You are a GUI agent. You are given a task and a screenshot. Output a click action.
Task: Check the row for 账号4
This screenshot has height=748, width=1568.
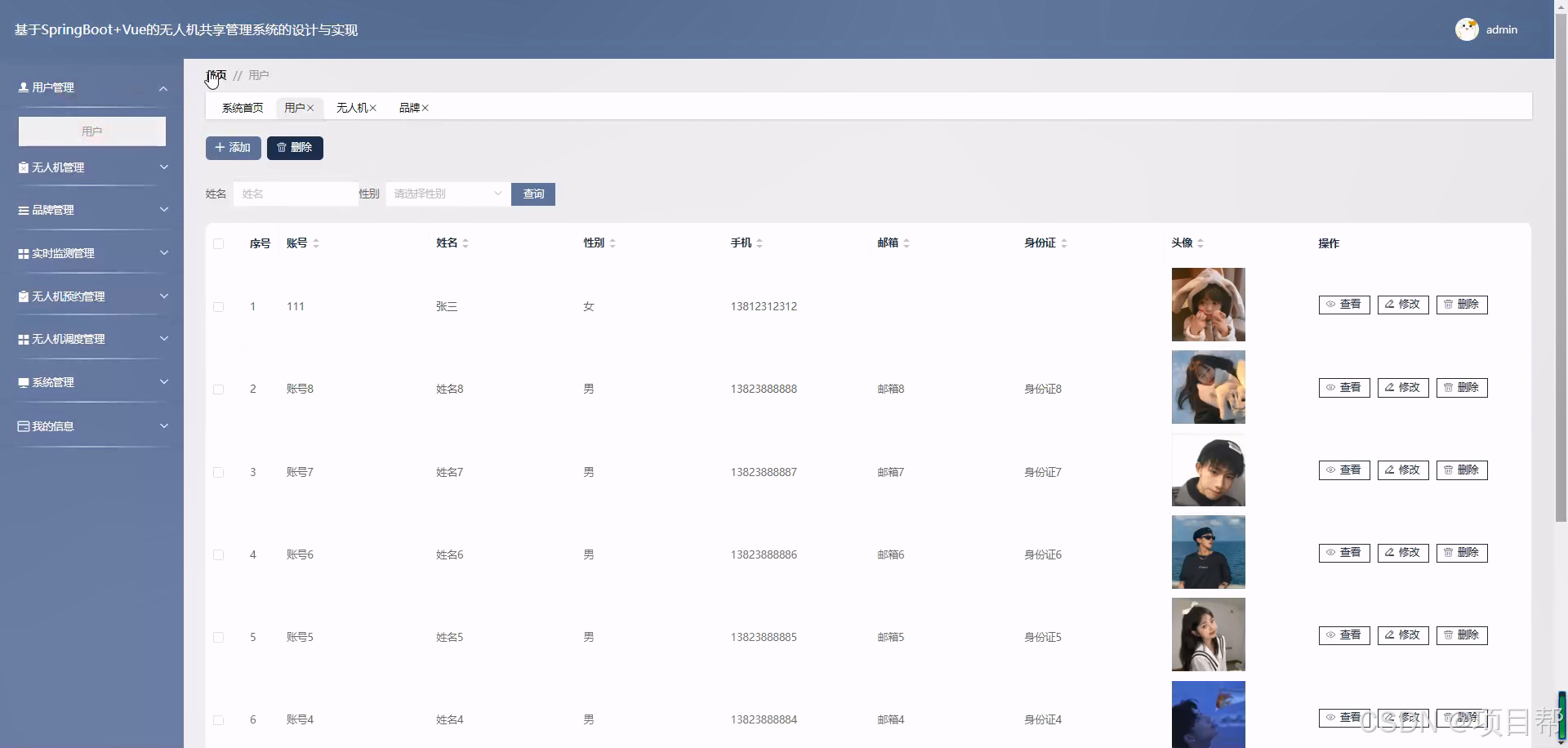point(218,720)
